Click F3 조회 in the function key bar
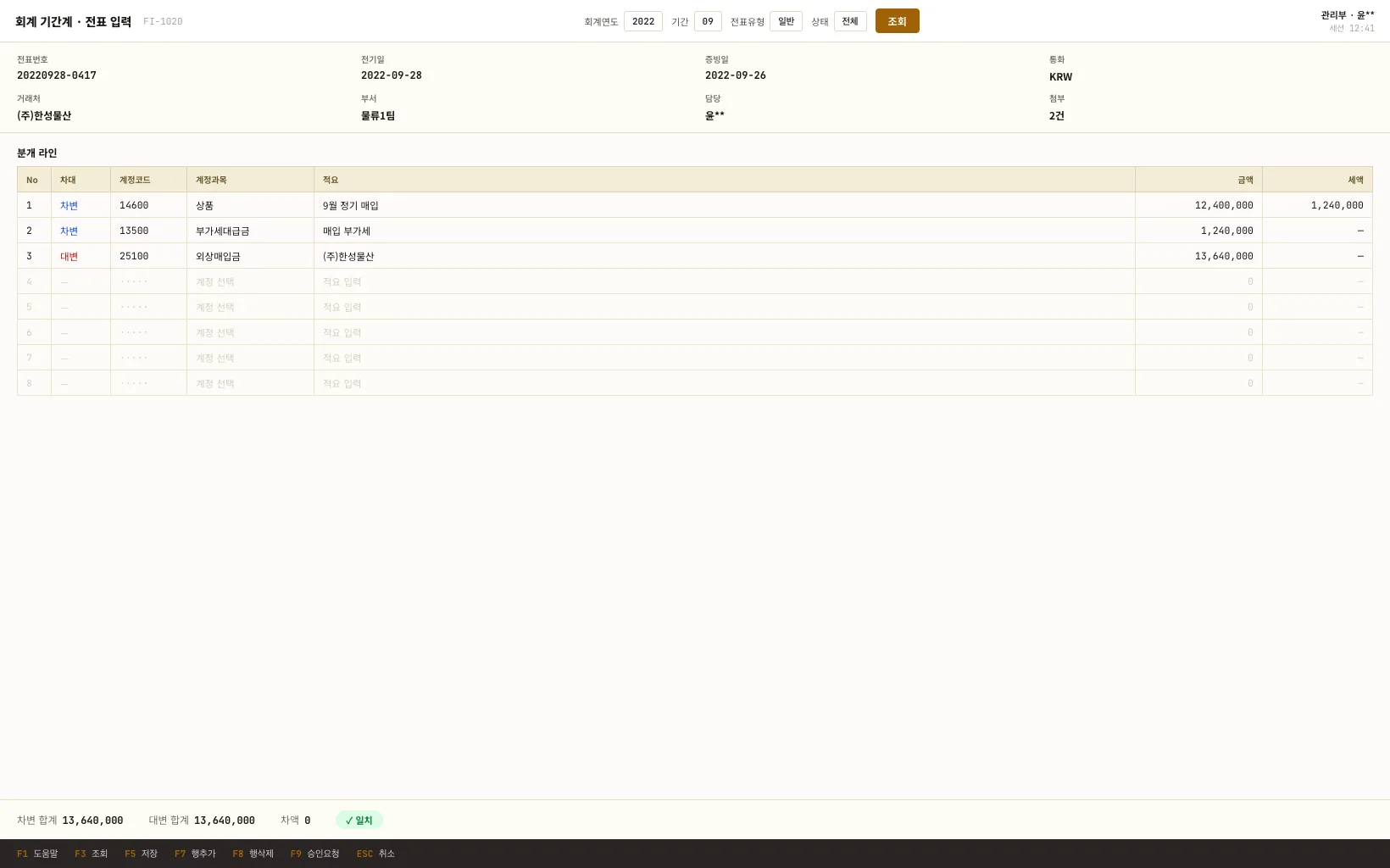 tap(91, 854)
